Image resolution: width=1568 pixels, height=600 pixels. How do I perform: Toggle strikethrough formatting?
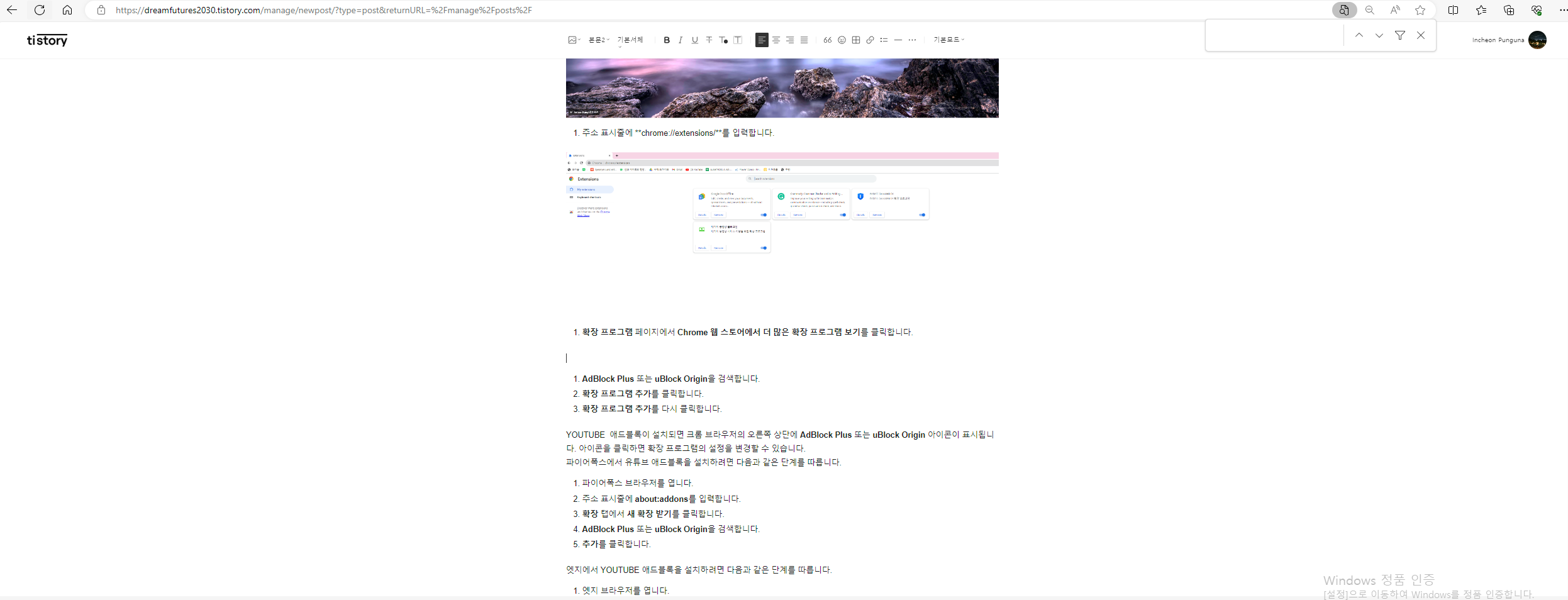(x=709, y=40)
